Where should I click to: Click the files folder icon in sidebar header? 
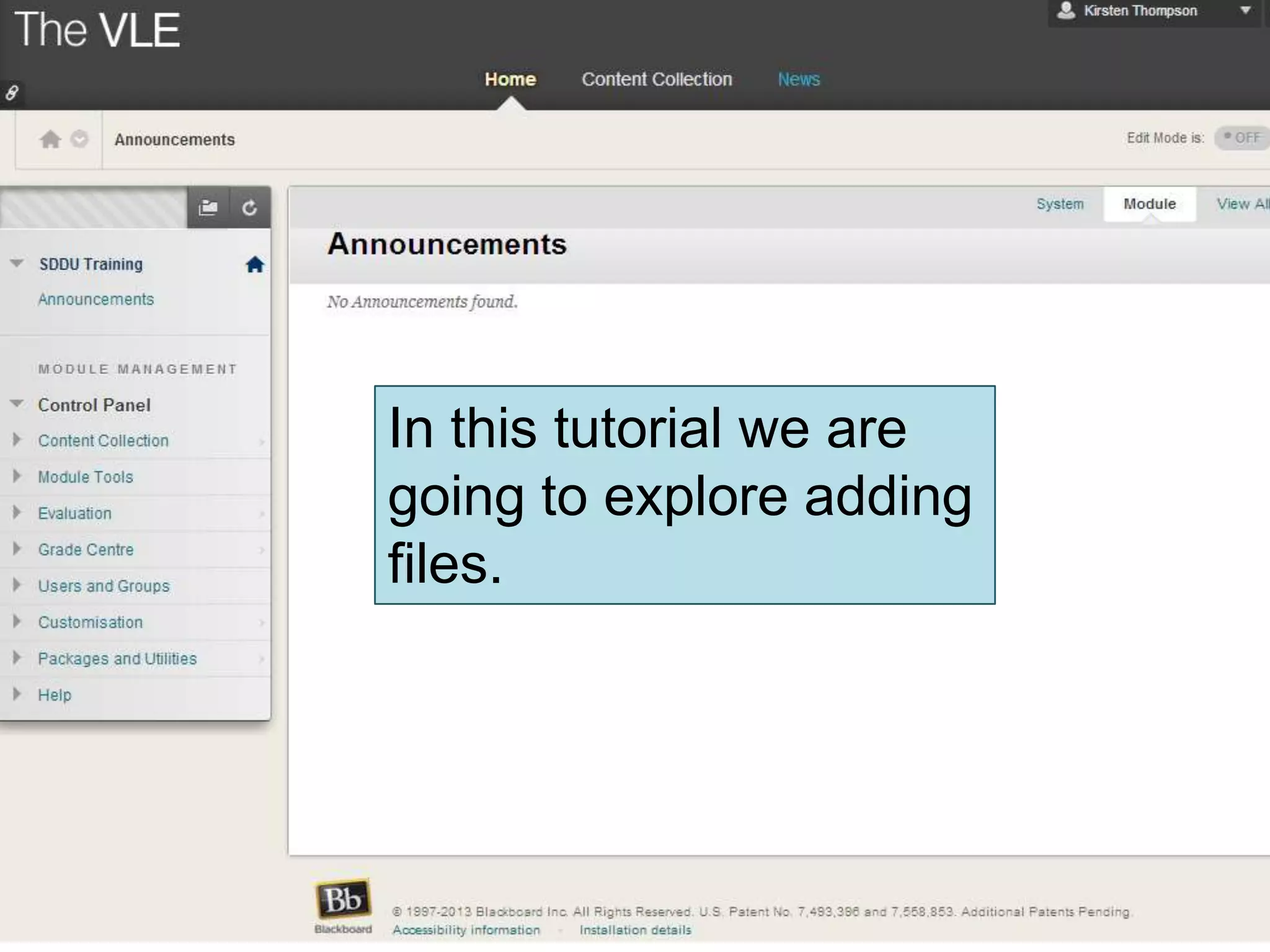pos(208,208)
